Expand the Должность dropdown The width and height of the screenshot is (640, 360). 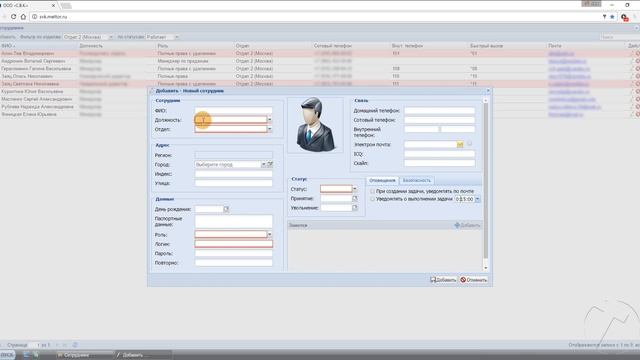coord(269,120)
